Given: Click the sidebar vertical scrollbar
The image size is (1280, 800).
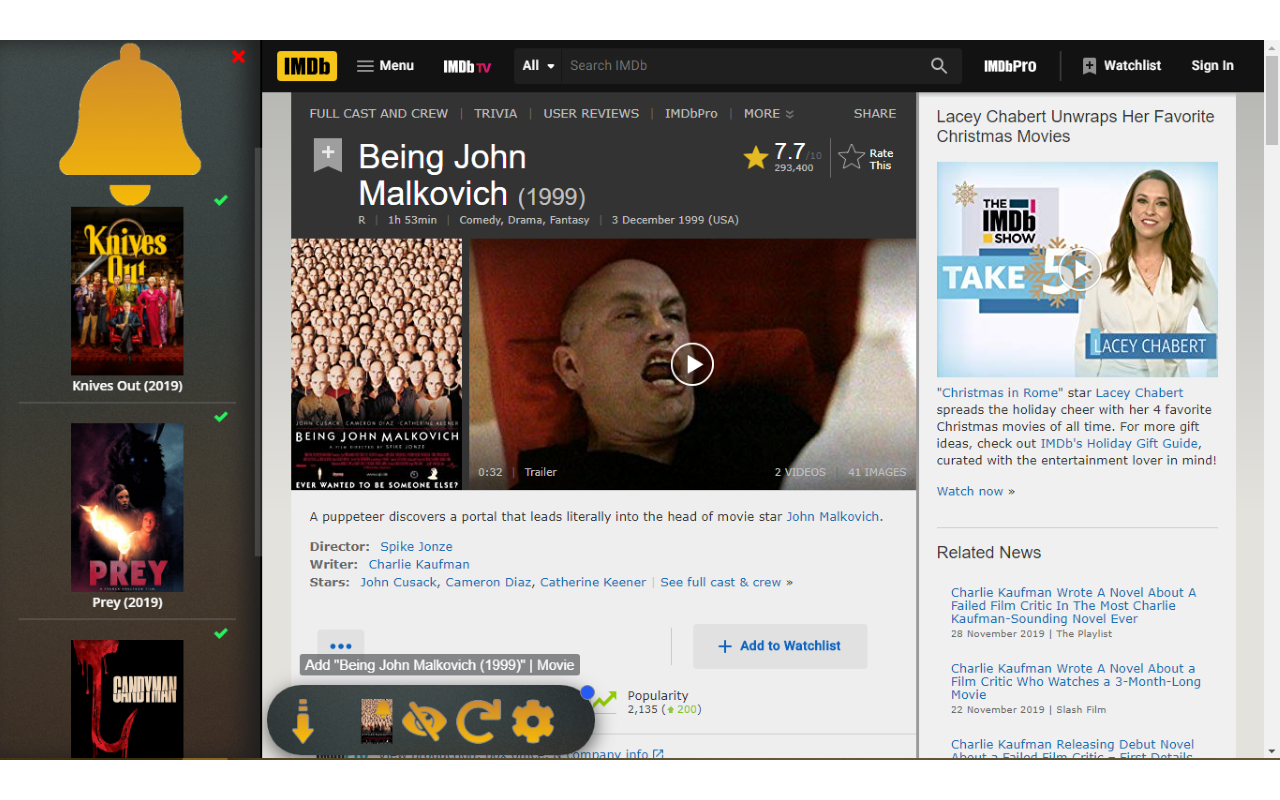Looking at the screenshot, I should pyautogui.click(x=257, y=352).
